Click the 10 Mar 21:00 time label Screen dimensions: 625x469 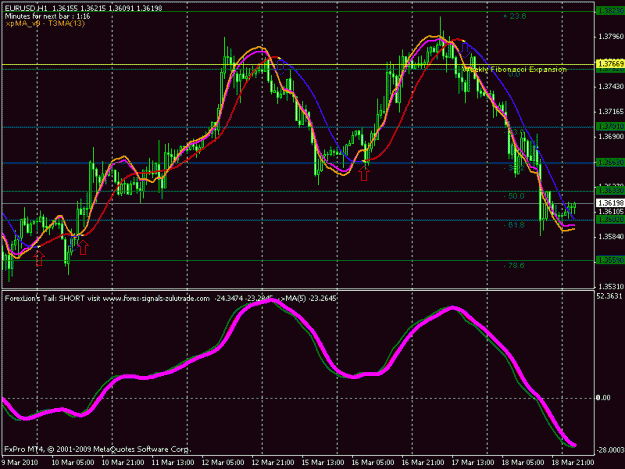(123, 463)
